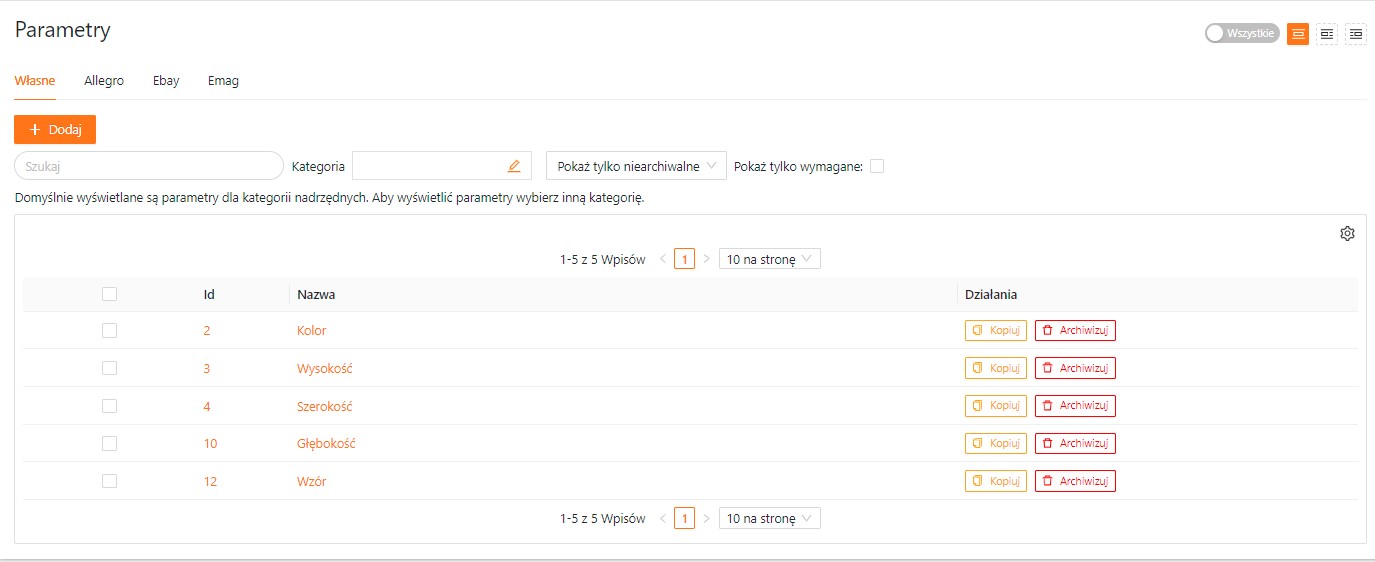
Task: Click the orange Dodaj button
Action: point(55,130)
